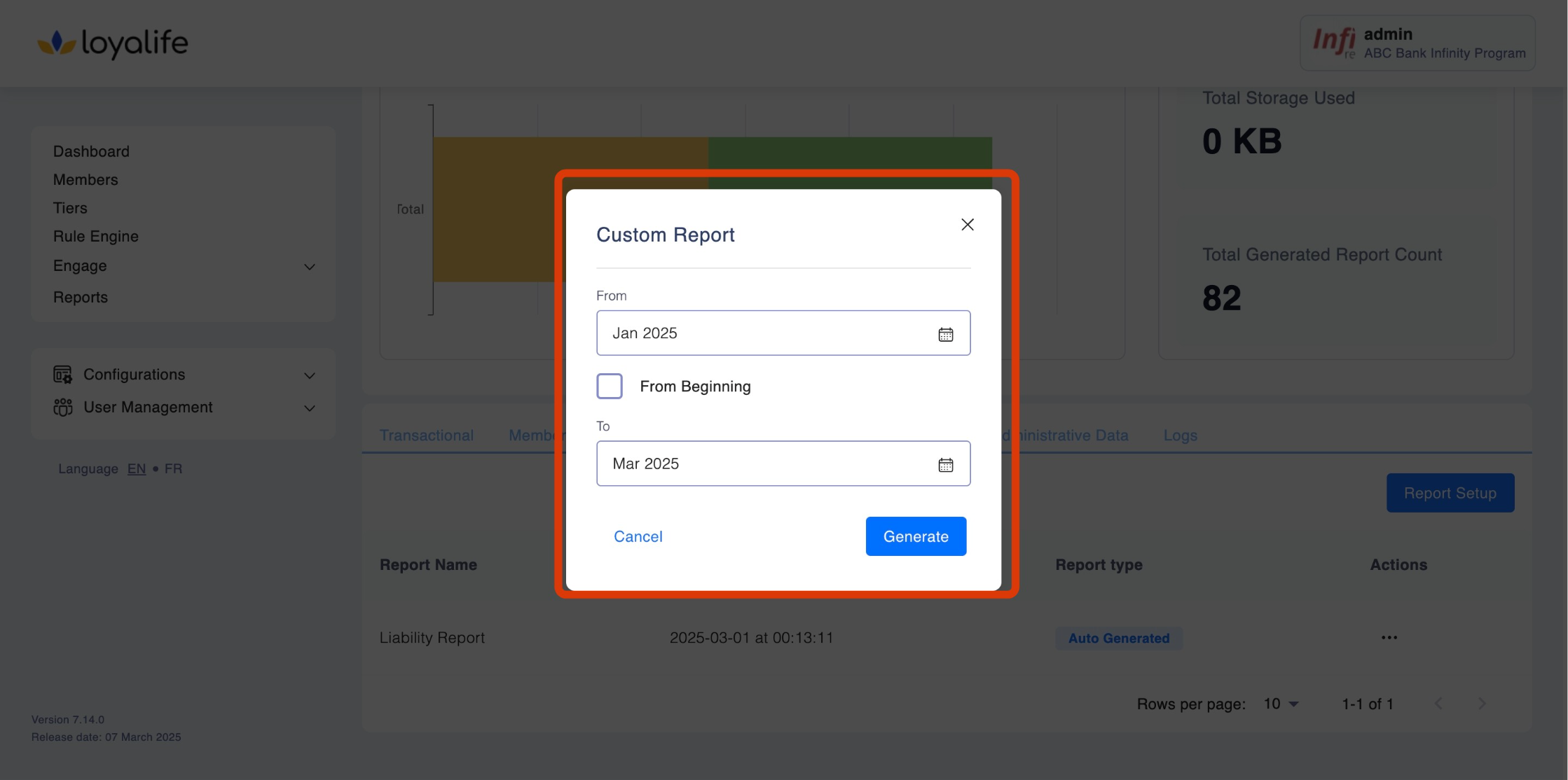Switch language to FR
1568x780 pixels.
click(173, 469)
